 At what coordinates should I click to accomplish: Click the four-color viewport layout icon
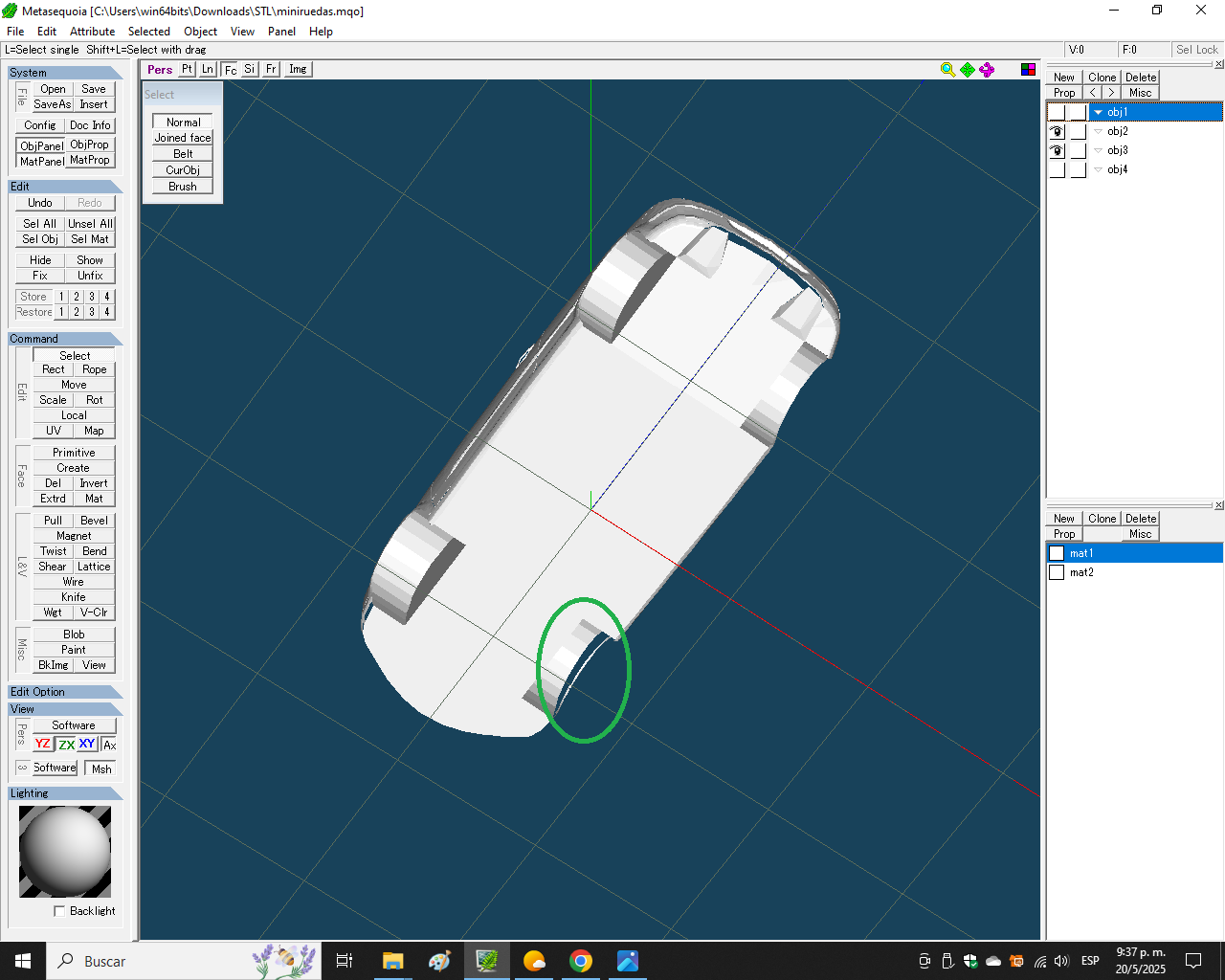click(x=1028, y=70)
